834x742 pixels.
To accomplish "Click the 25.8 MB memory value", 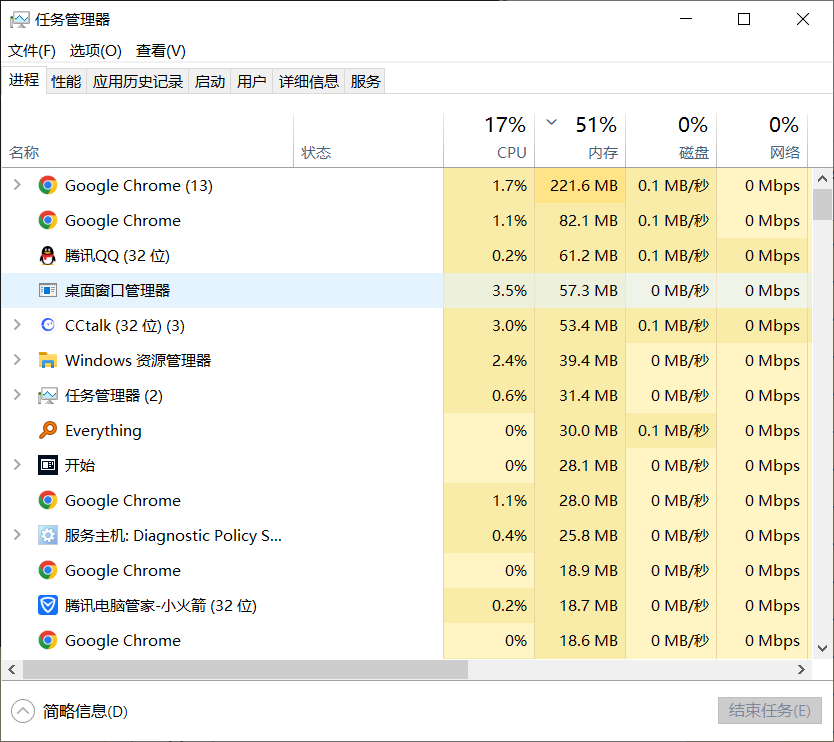I will point(588,536).
